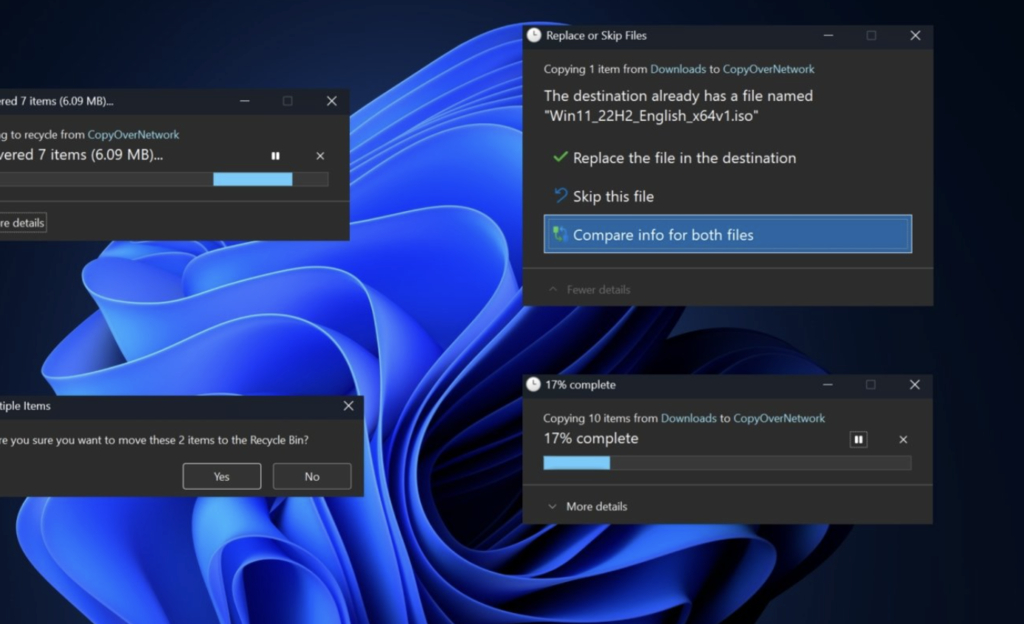Pause the 17% complete file copy
Screen dimensions: 1024x624
click(858, 439)
